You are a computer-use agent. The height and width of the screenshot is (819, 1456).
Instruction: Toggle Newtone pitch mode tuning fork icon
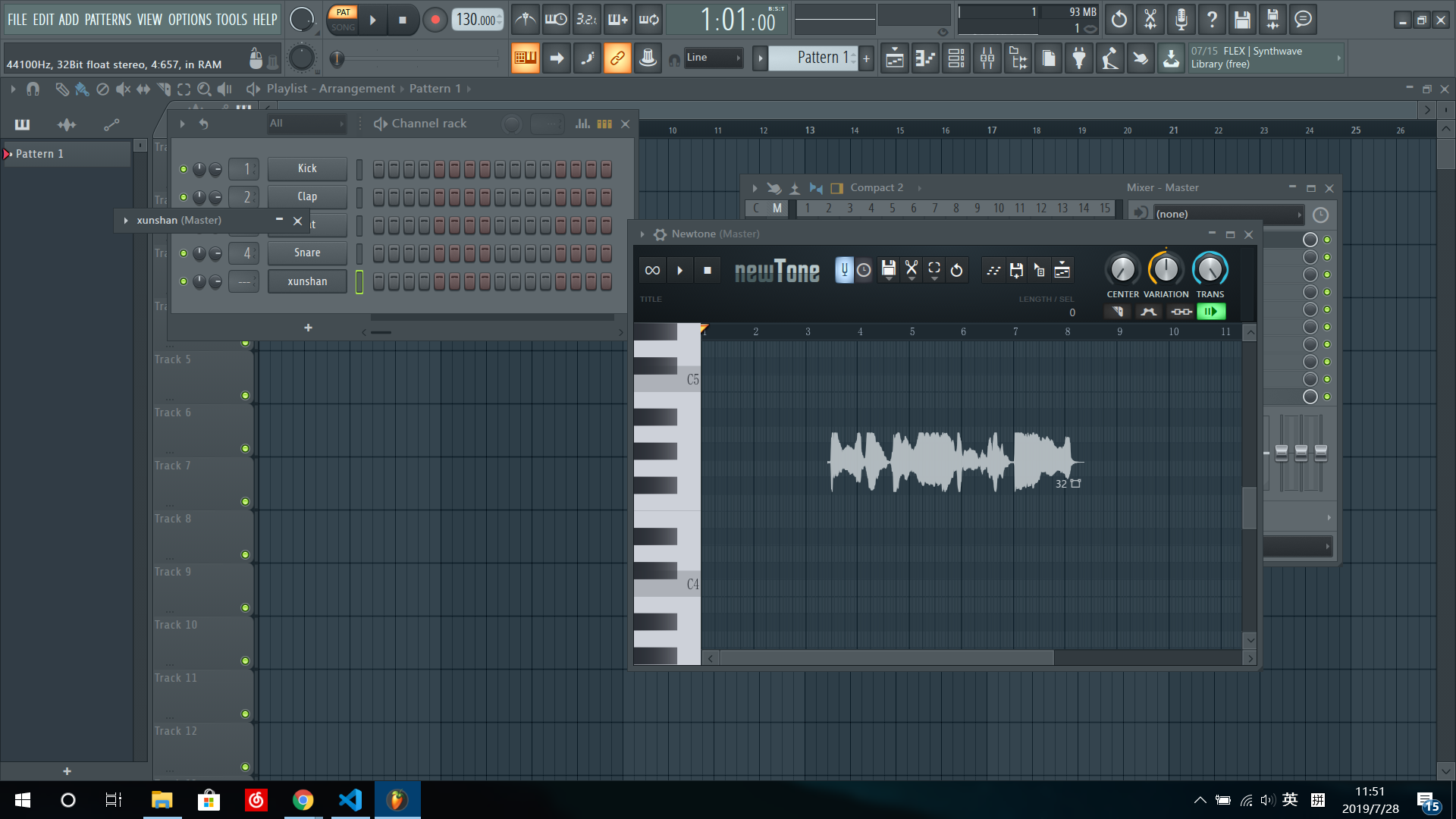(844, 270)
